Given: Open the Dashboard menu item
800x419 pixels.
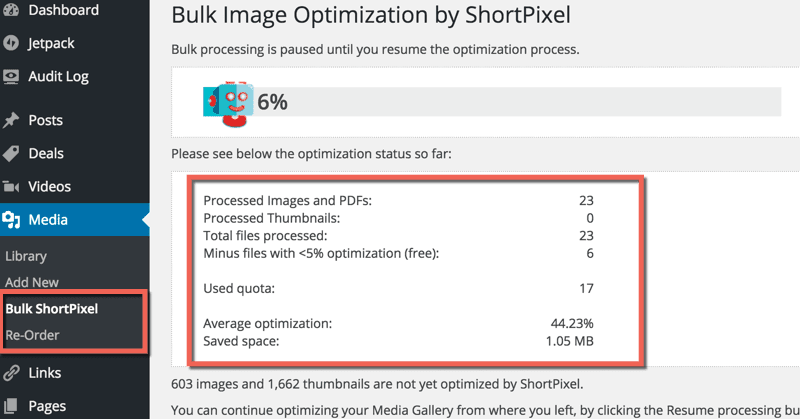Looking at the screenshot, I should [x=63, y=10].
